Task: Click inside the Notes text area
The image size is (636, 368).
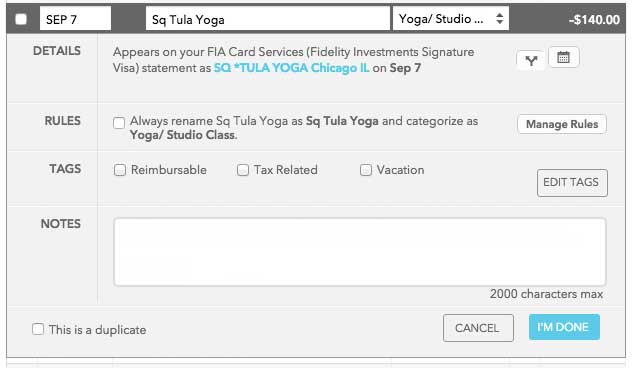Action: pyautogui.click(x=360, y=252)
